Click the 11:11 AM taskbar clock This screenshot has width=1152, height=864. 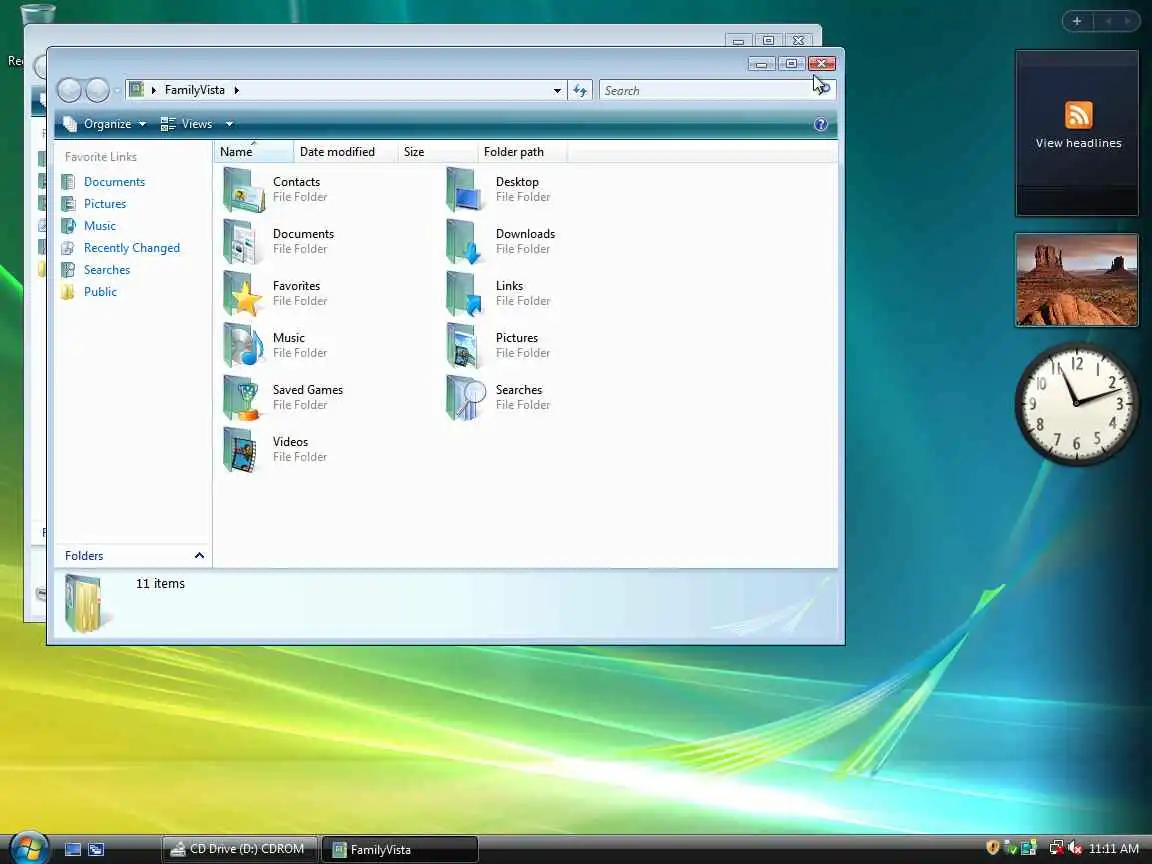tap(1114, 849)
